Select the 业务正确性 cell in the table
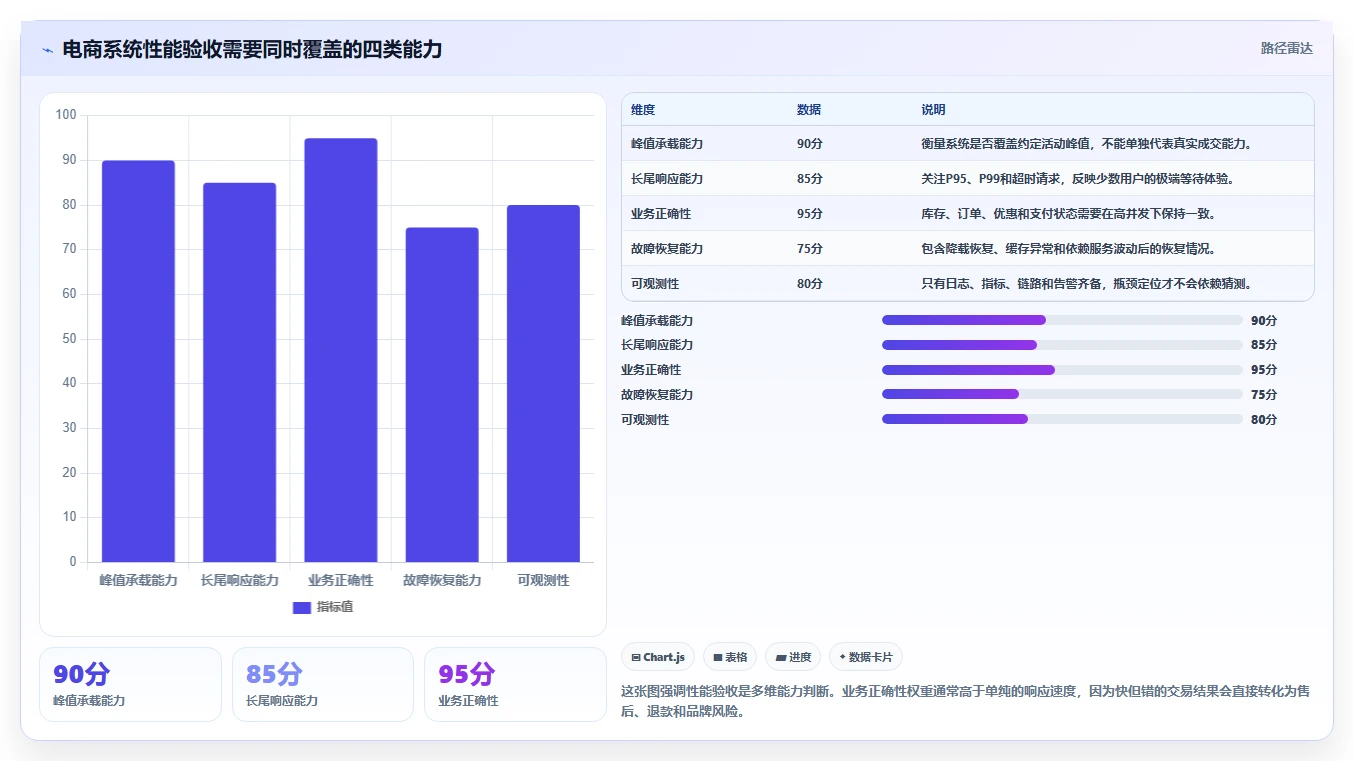This screenshot has height=761, width=1354. [661, 213]
